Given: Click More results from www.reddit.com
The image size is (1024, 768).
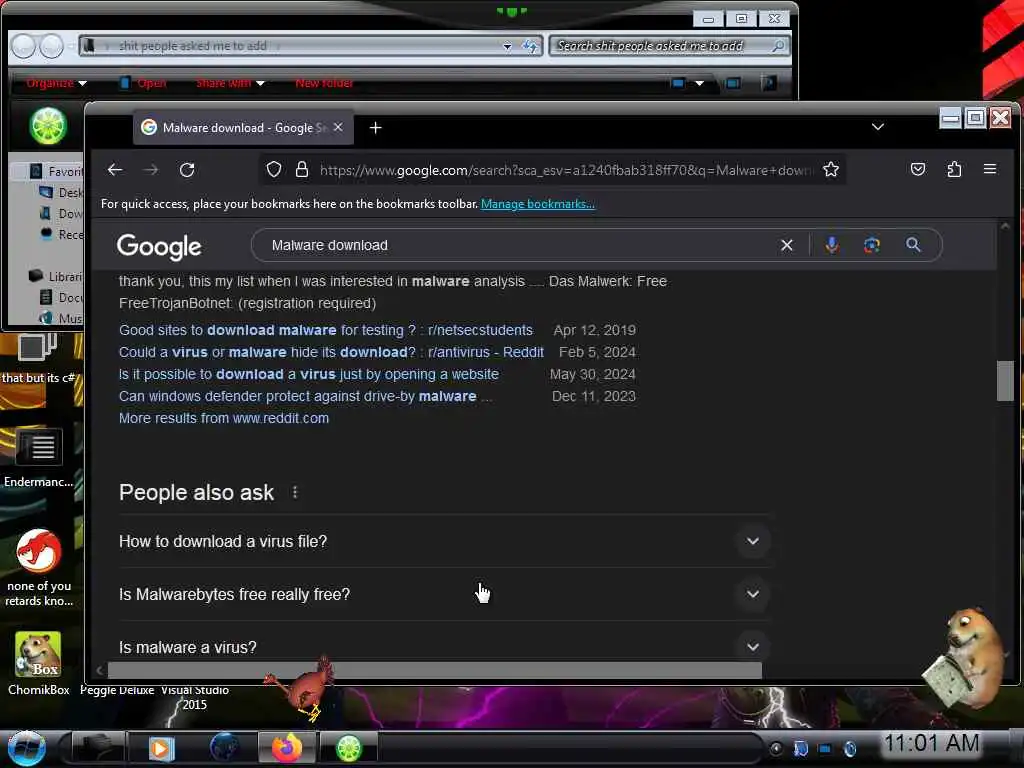Looking at the screenshot, I should [x=223, y=418].
